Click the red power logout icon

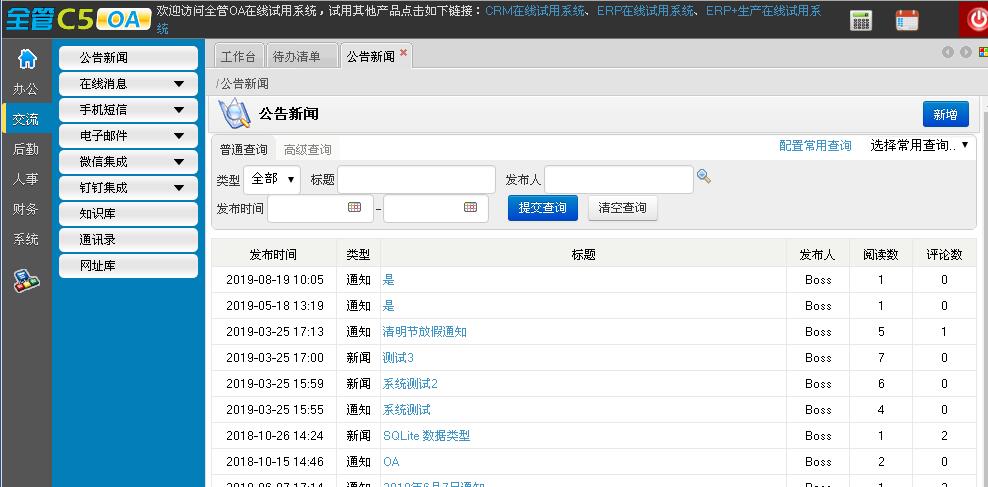tap(974, 20)
